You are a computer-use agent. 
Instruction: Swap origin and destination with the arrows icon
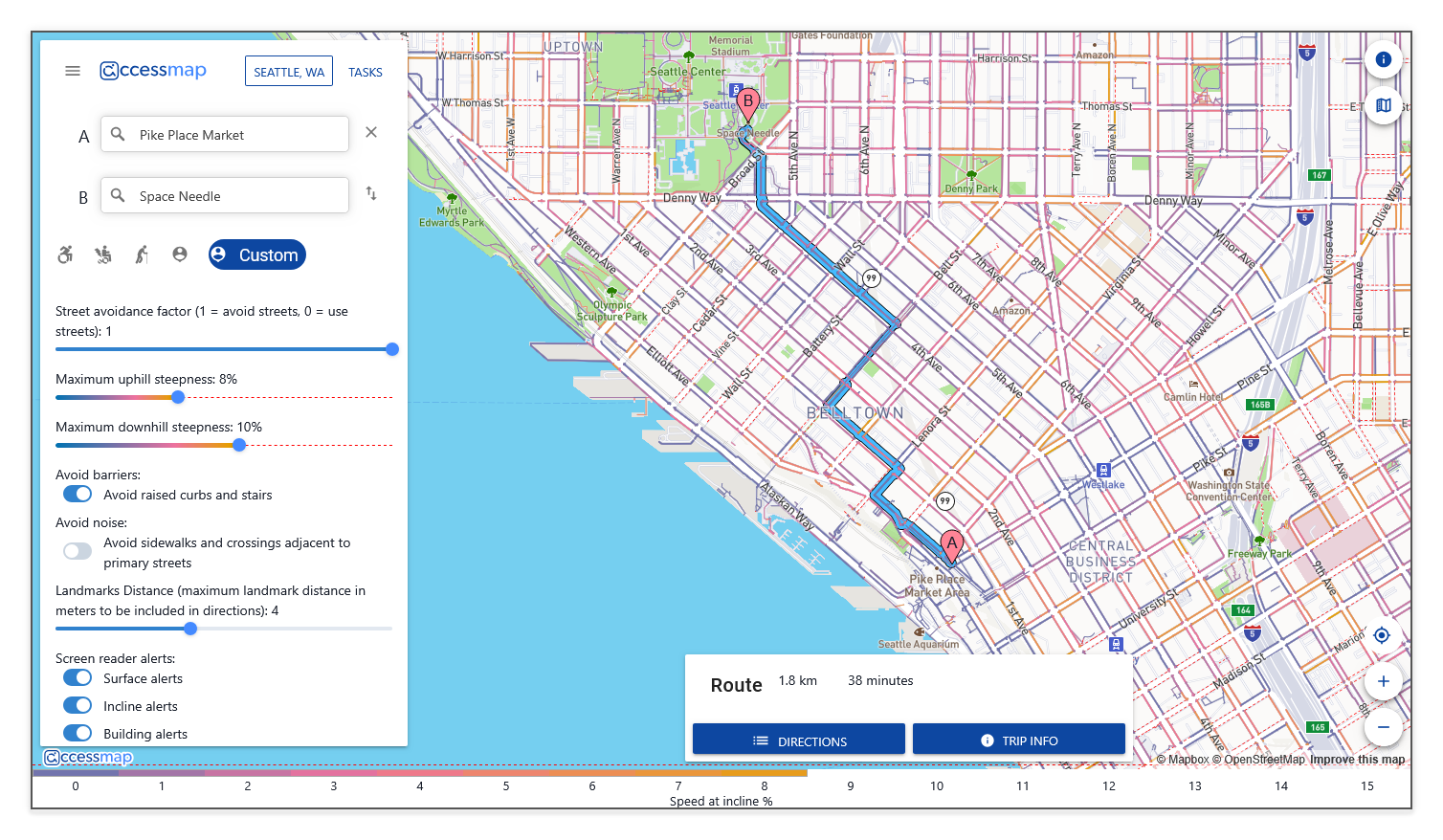pyautogui.click(x=371, y=193)
